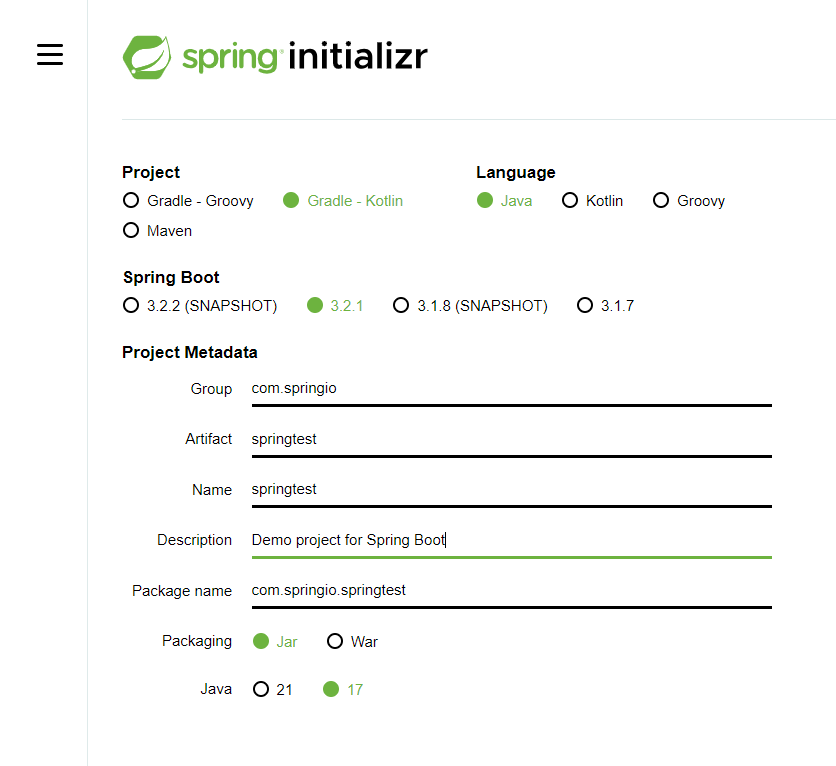
Task: Select Java language option
Action: tap(485, 200)
